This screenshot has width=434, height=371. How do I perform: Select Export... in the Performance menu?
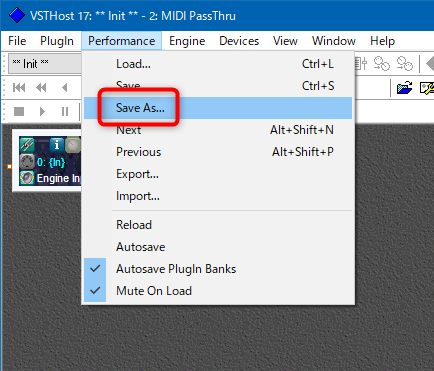pyautogui.click(x=218, y=174)
